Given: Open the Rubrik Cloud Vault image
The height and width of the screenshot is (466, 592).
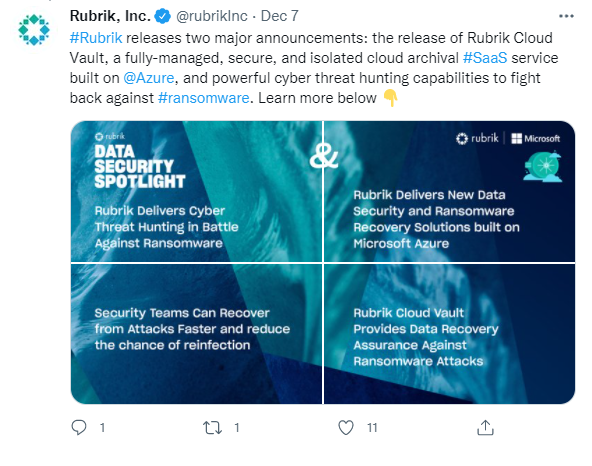Looking at the screenshot, I should pos(450,334).
